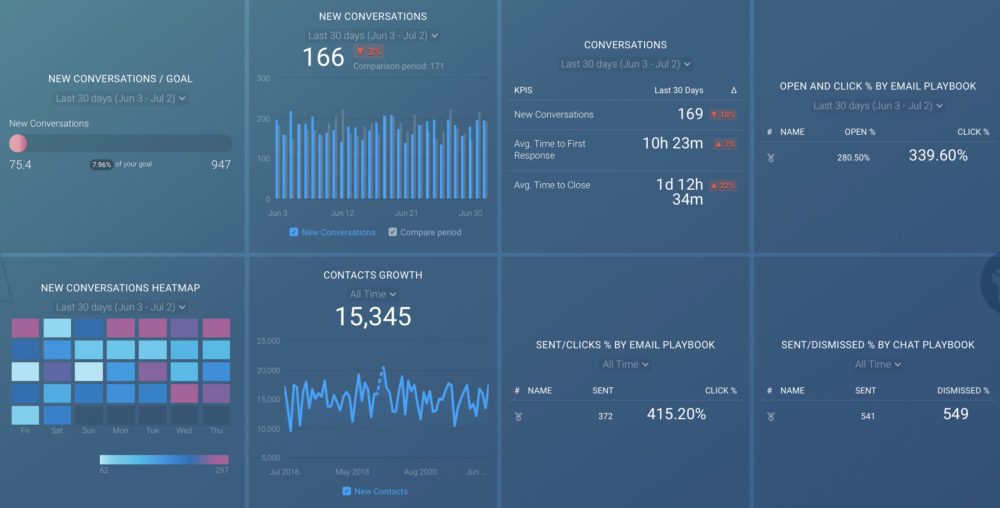This screenshot has height=508, width=1000.
Task: Click the CONTACTS GROWTH title
Action: [x=372, y=275]
